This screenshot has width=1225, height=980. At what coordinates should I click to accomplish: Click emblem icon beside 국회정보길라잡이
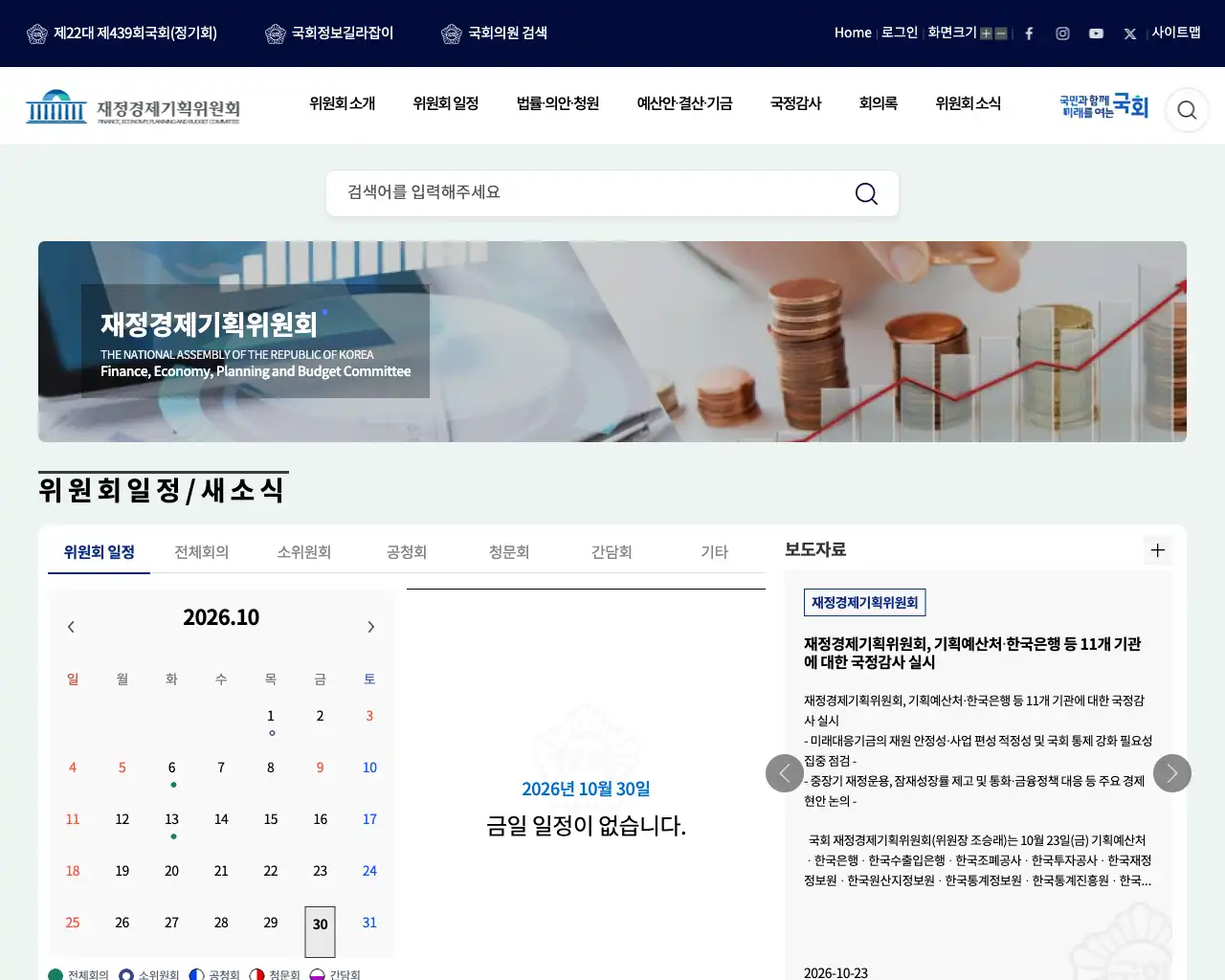[276, 34]
